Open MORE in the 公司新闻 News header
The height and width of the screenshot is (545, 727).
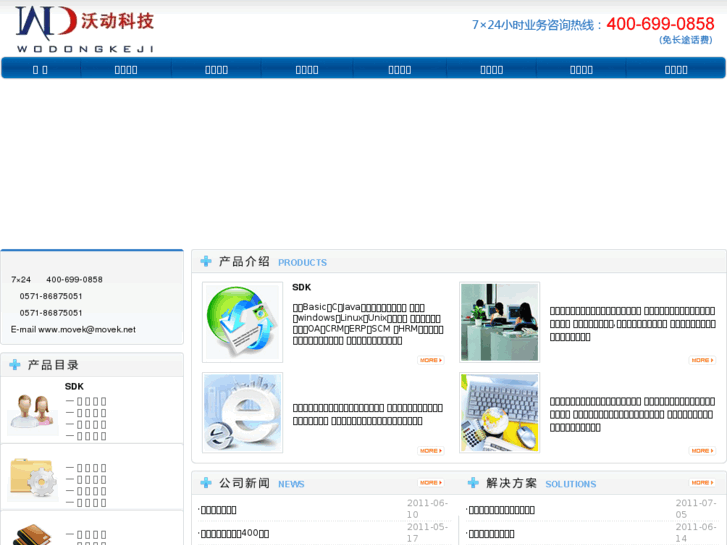pos(431,483)
